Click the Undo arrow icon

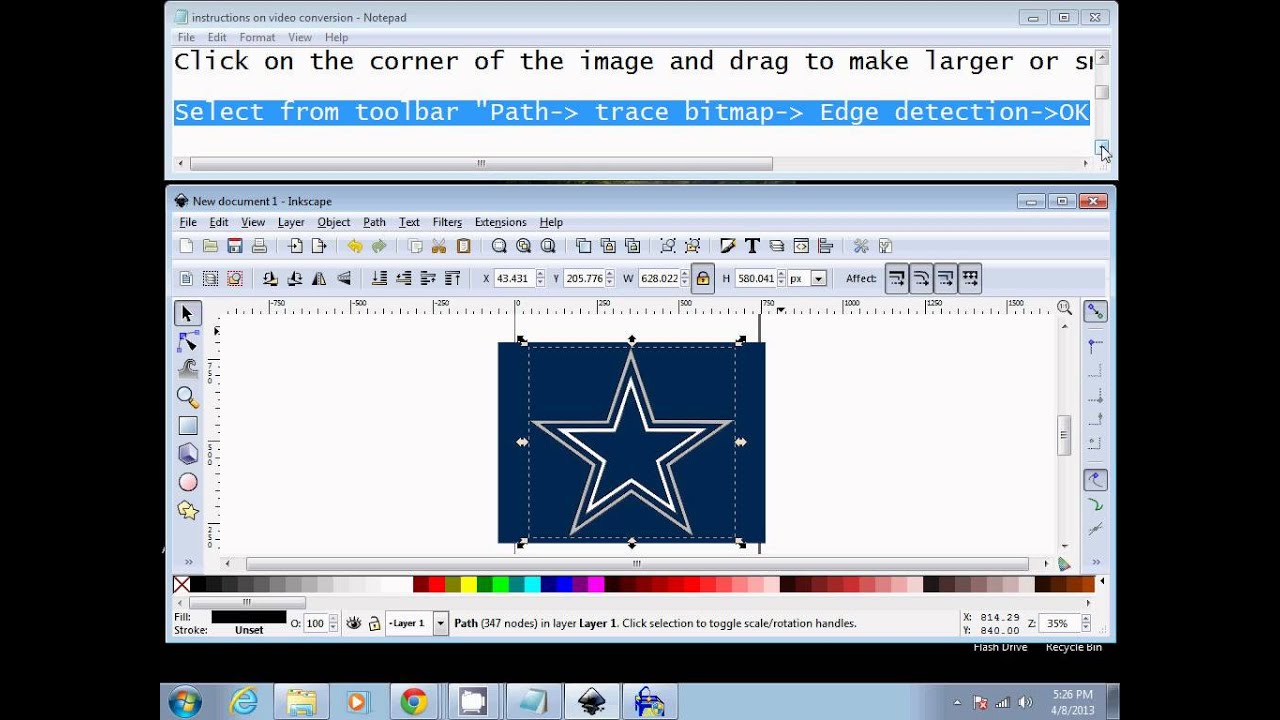click(x=354, y=246)
